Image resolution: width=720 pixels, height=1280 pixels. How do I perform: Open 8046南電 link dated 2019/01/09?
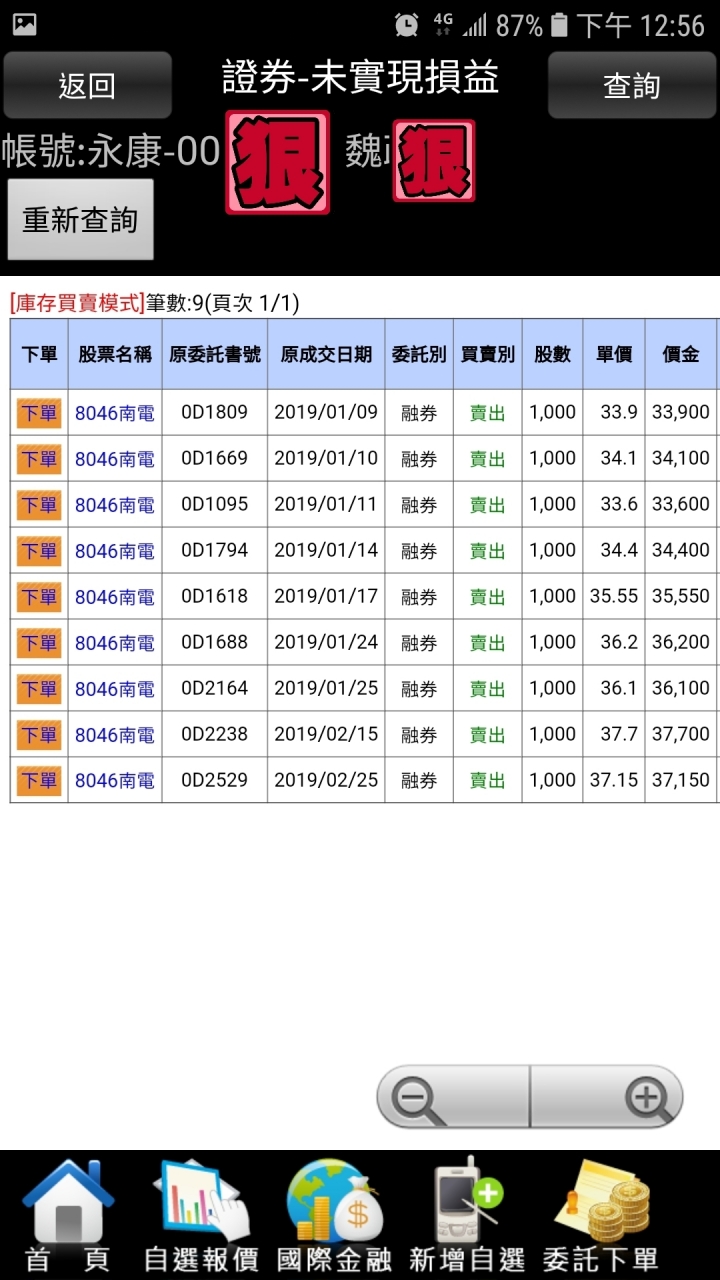click(115, 413)
